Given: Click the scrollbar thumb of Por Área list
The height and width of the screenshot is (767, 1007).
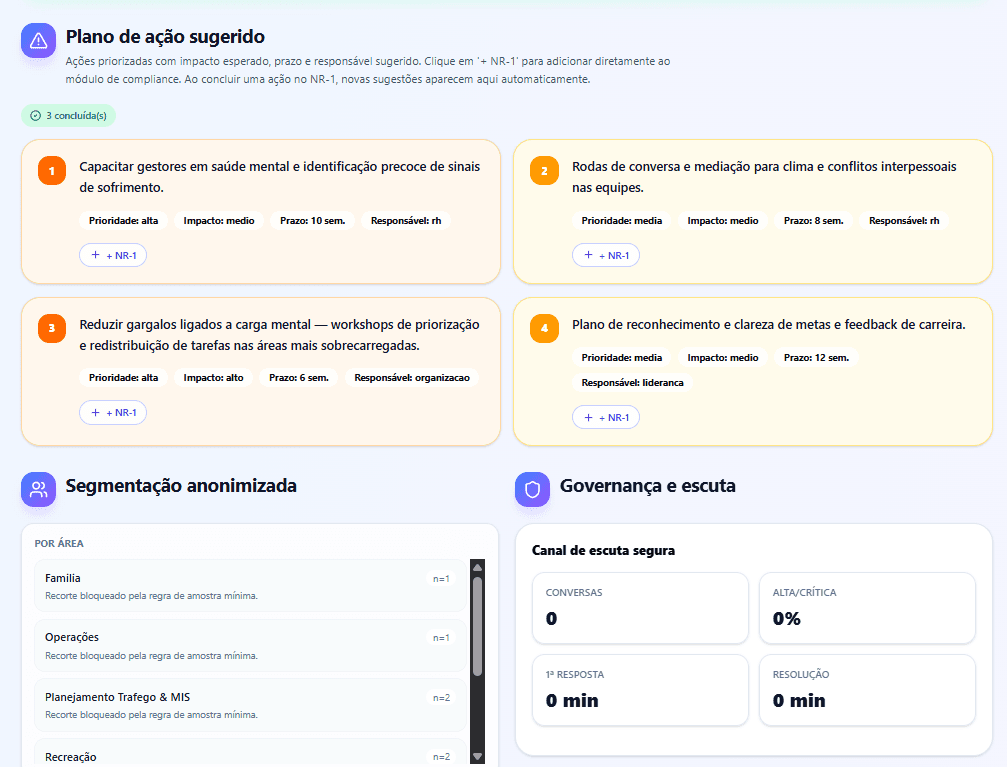Looking at the screenshot, I should coord(477,626).
